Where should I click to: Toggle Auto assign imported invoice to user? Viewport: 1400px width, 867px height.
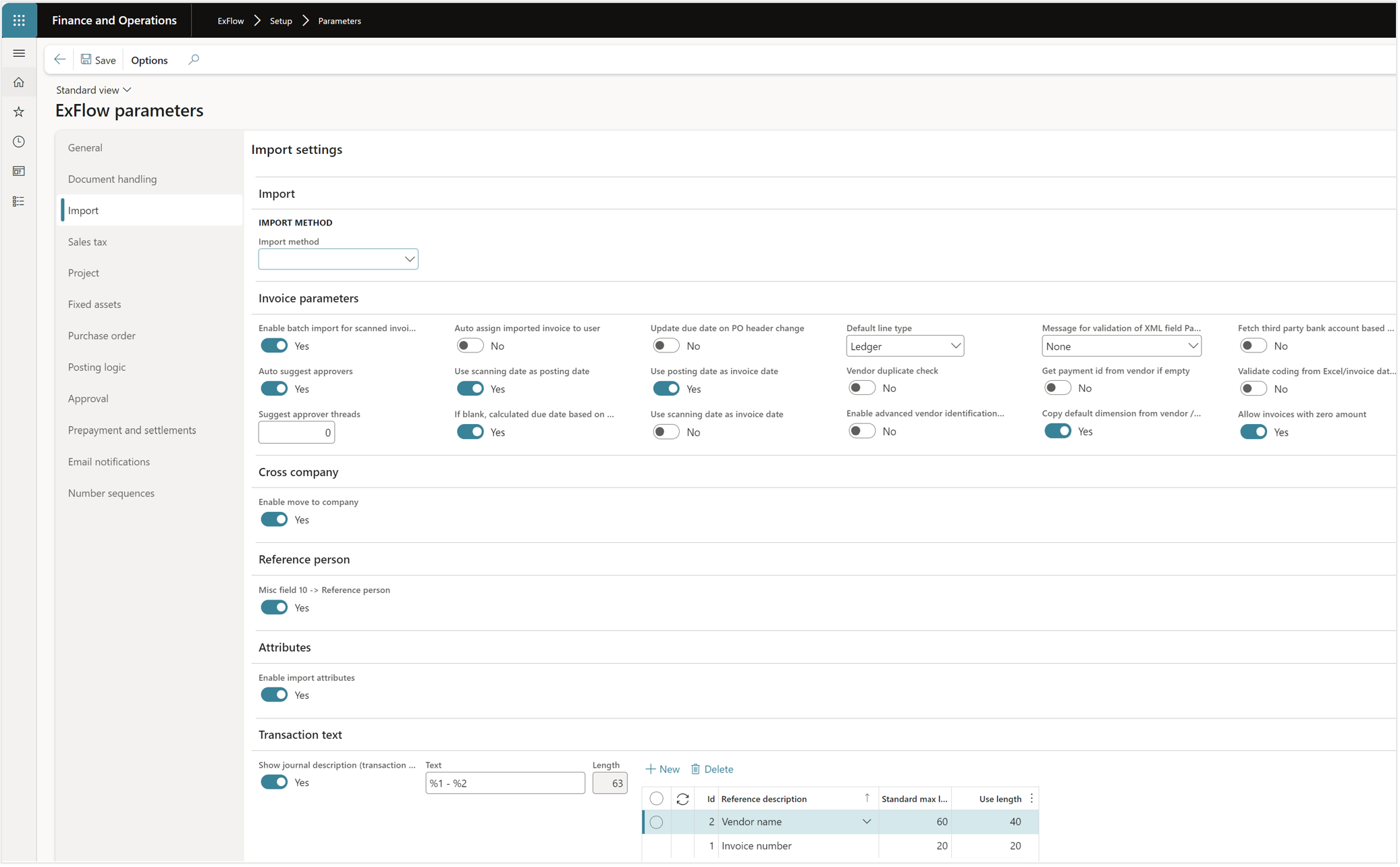[x=470, y=346]
